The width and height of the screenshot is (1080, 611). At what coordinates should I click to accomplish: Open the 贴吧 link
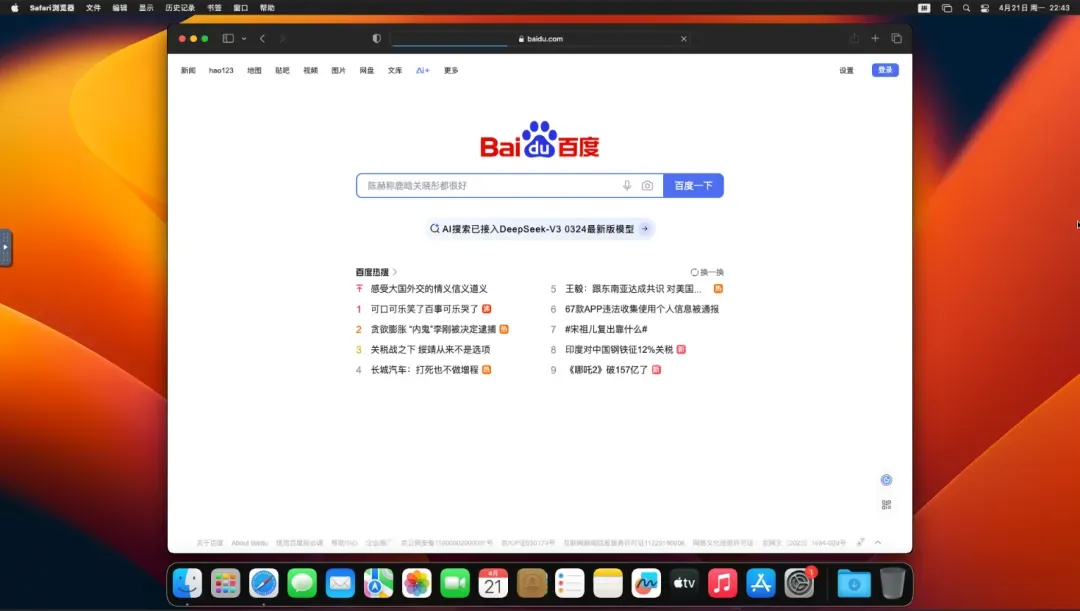(282, 70)
